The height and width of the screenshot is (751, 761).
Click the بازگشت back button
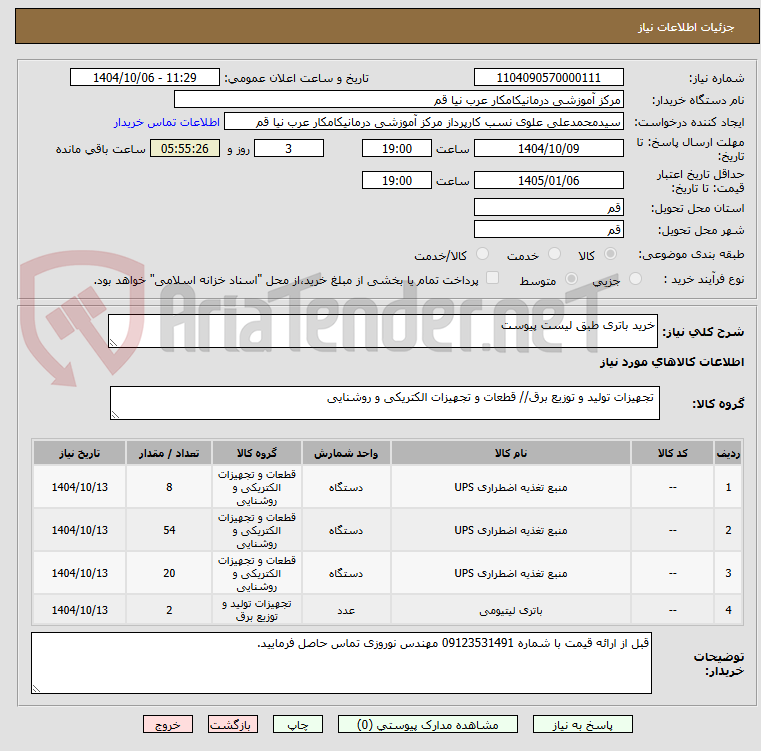(232, 724)
